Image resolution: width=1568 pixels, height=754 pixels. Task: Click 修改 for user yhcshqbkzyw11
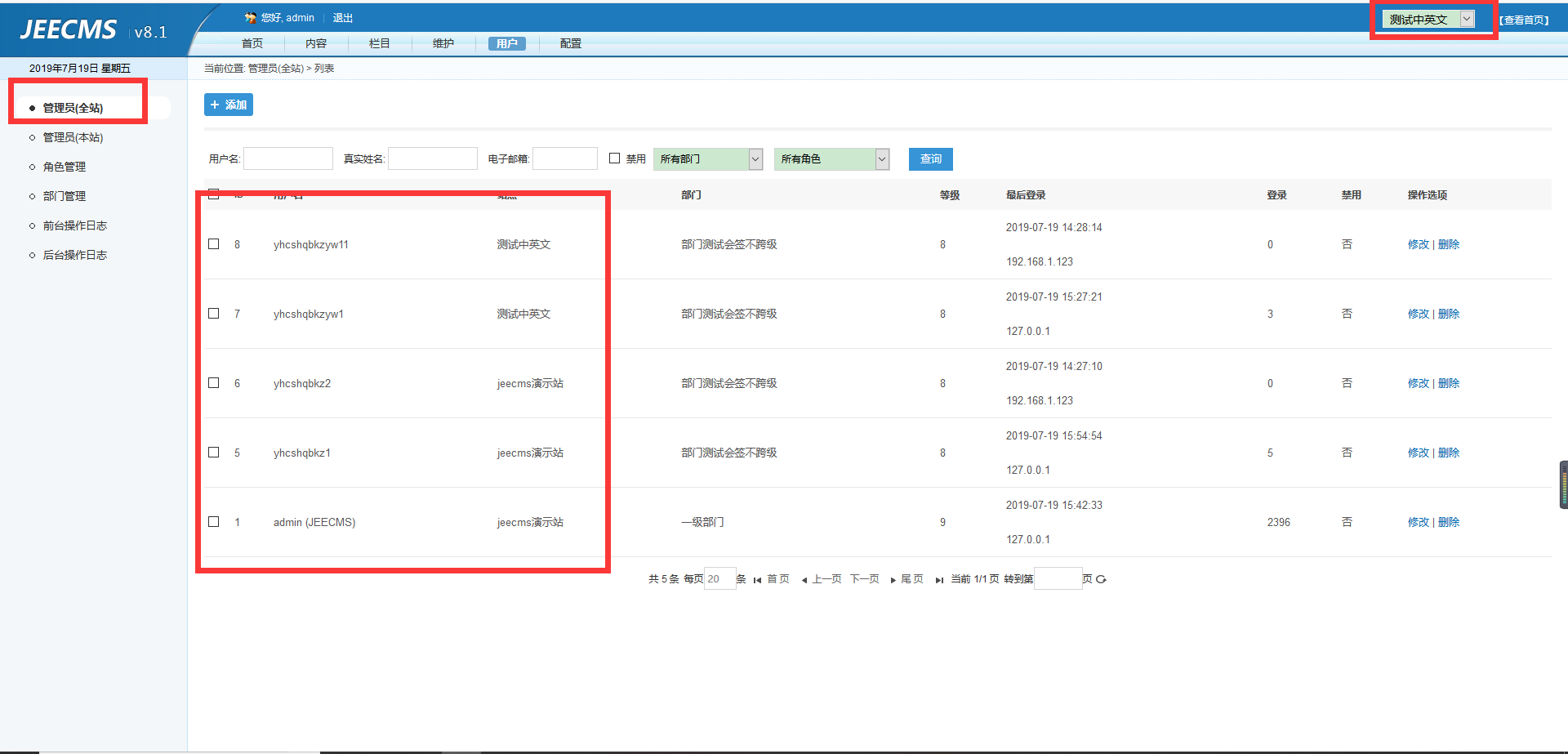(1419, 244)
